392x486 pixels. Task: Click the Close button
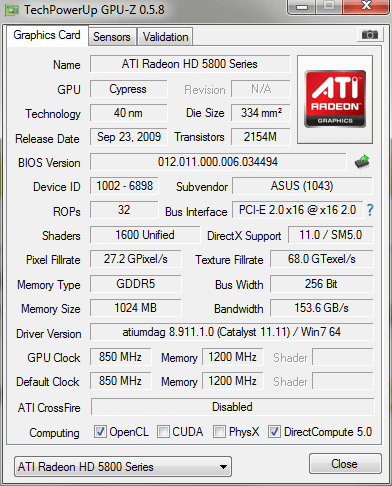pos(345,464)
